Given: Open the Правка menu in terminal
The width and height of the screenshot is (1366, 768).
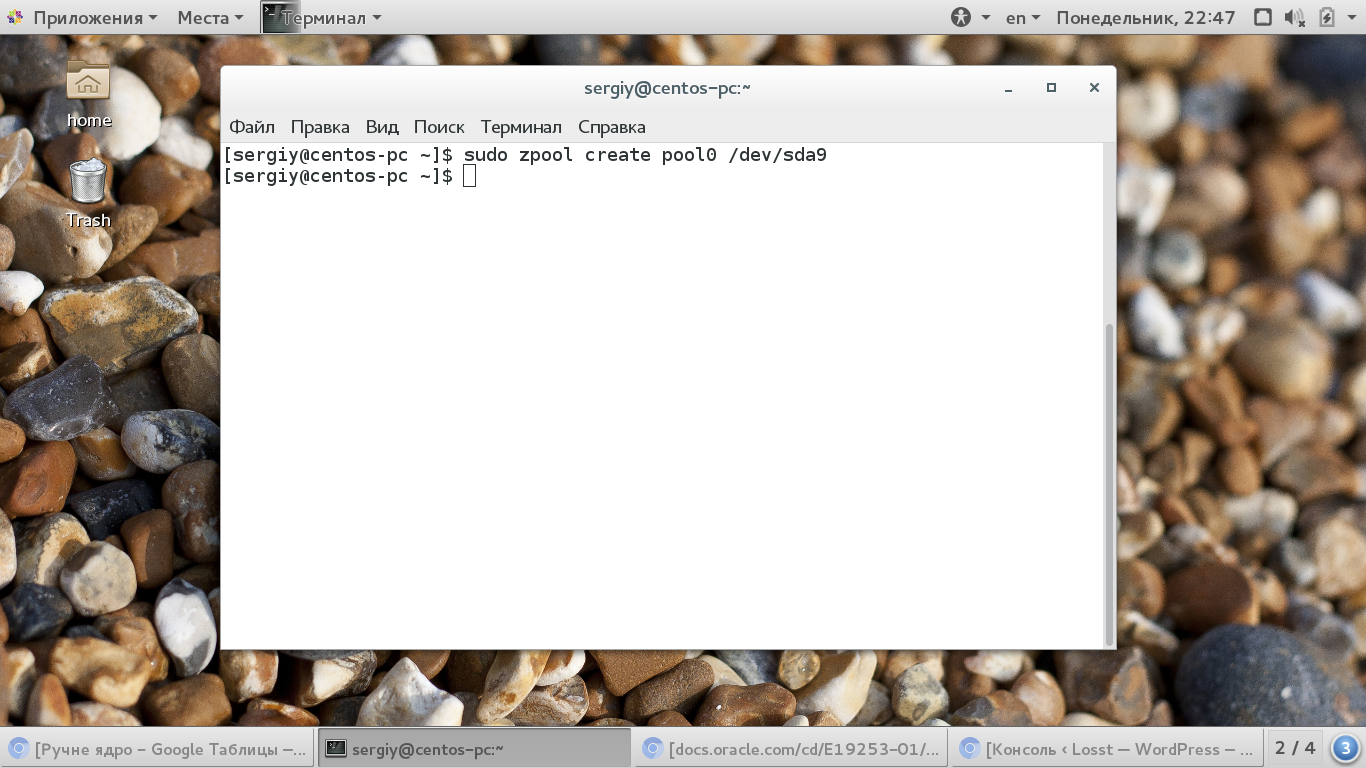Looking at the screenshot, I should 320,127.
